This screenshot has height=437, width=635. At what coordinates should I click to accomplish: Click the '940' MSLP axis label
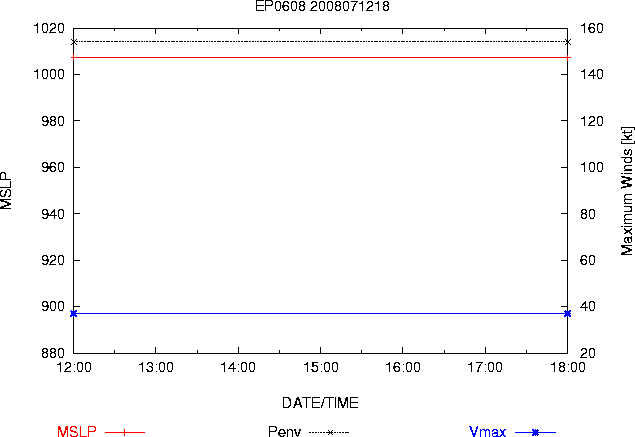click(x=53, y=213)
